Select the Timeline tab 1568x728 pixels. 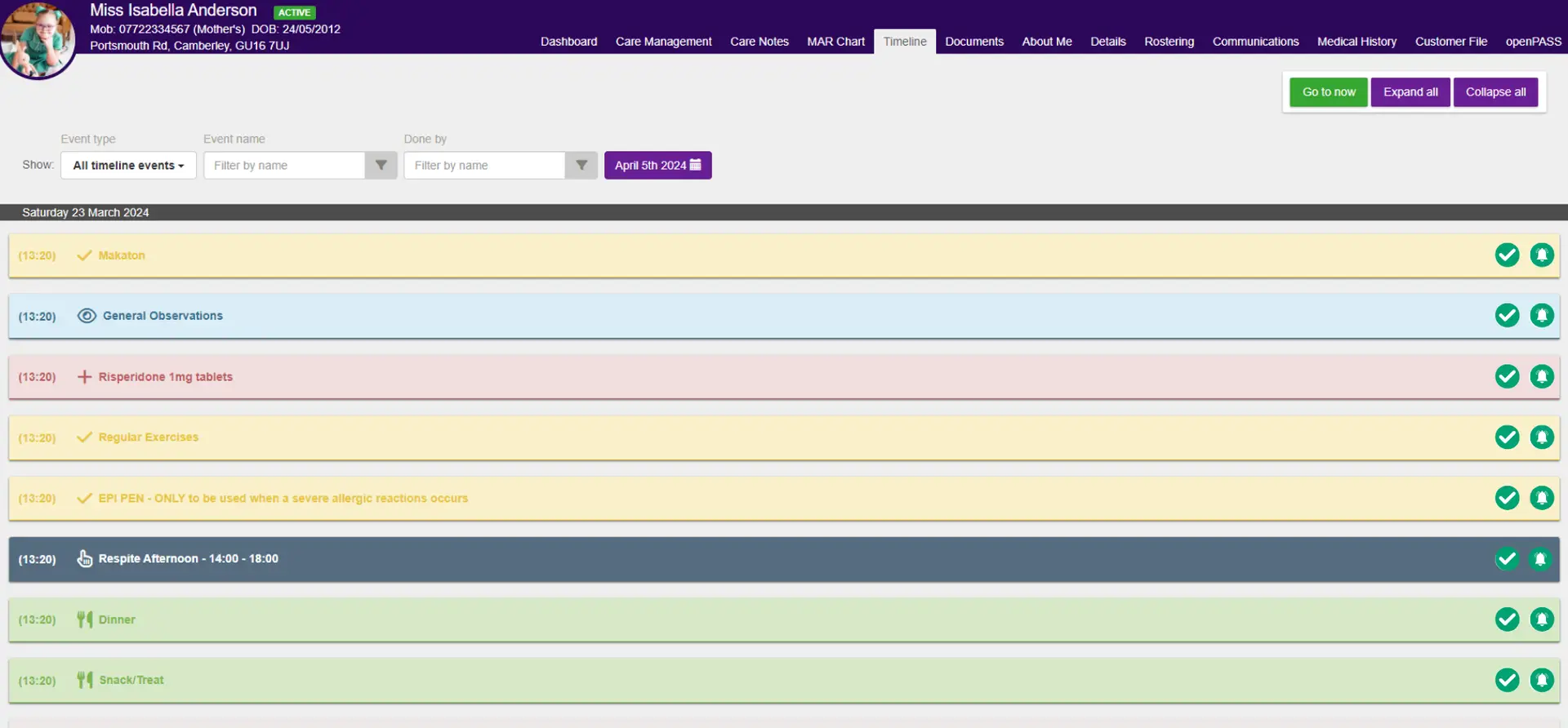click(905, 42)
